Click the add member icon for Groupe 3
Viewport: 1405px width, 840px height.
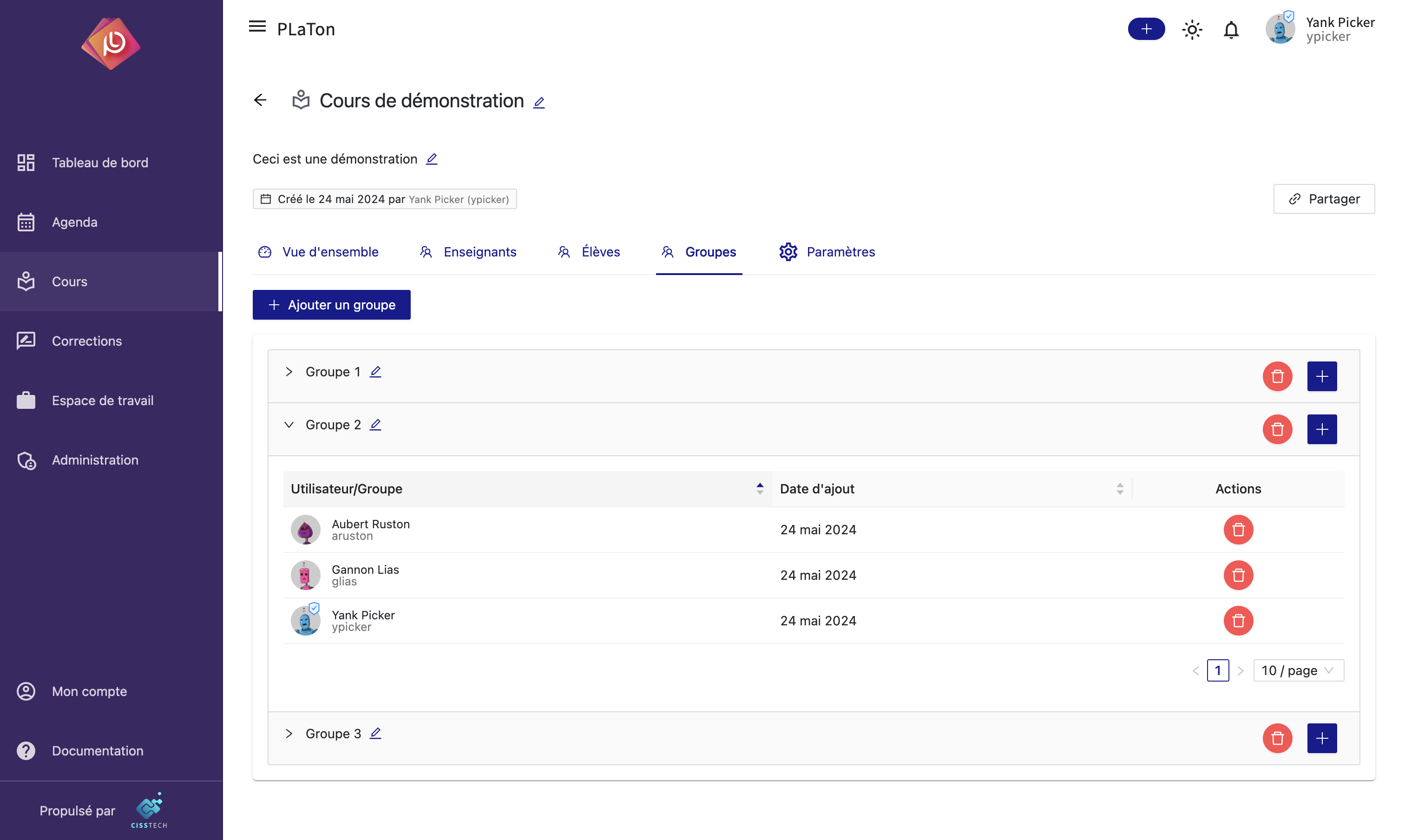click(x=1322, y=738)
